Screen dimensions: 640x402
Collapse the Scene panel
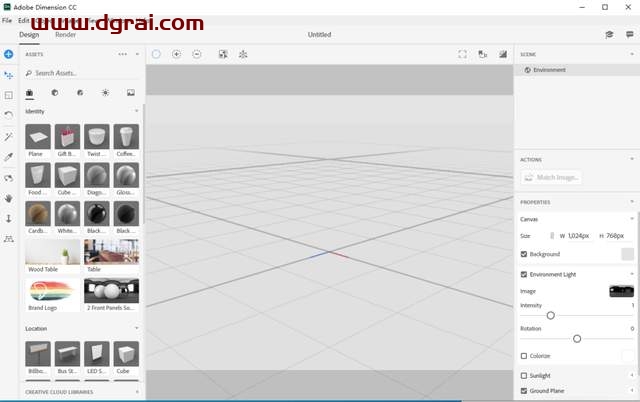[x=632, y=54]
